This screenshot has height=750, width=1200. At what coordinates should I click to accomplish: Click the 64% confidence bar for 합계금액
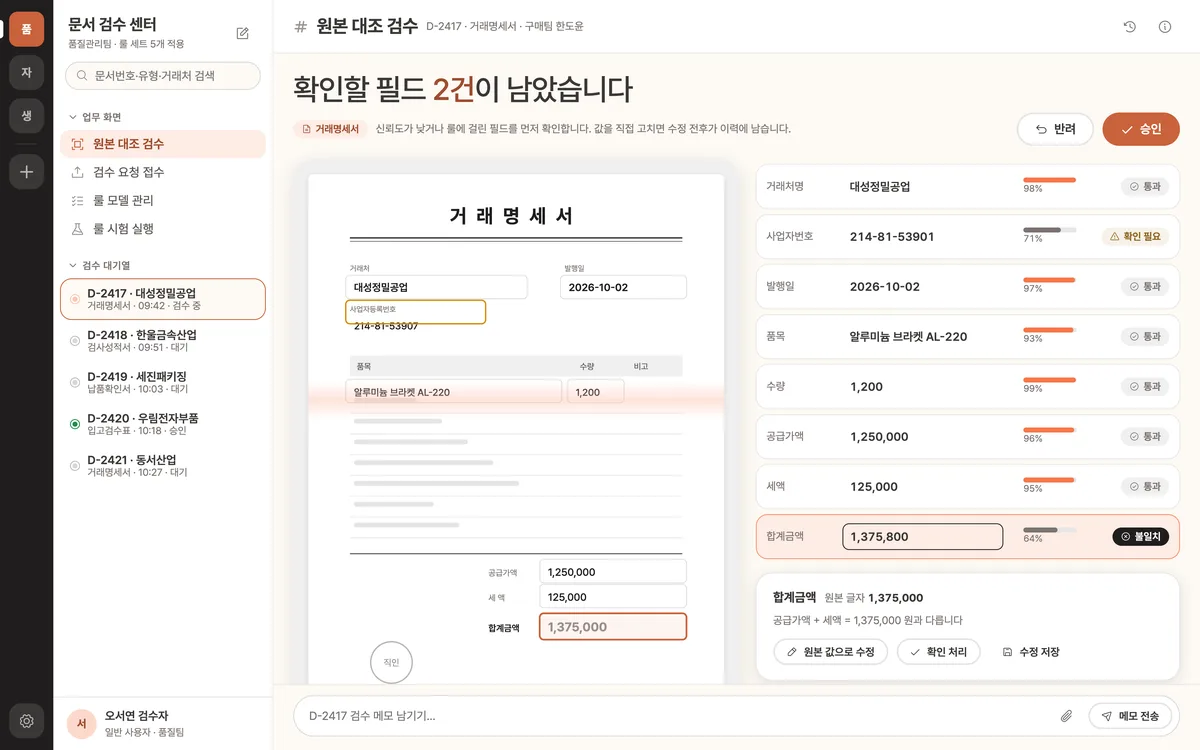coord(1049,530)
